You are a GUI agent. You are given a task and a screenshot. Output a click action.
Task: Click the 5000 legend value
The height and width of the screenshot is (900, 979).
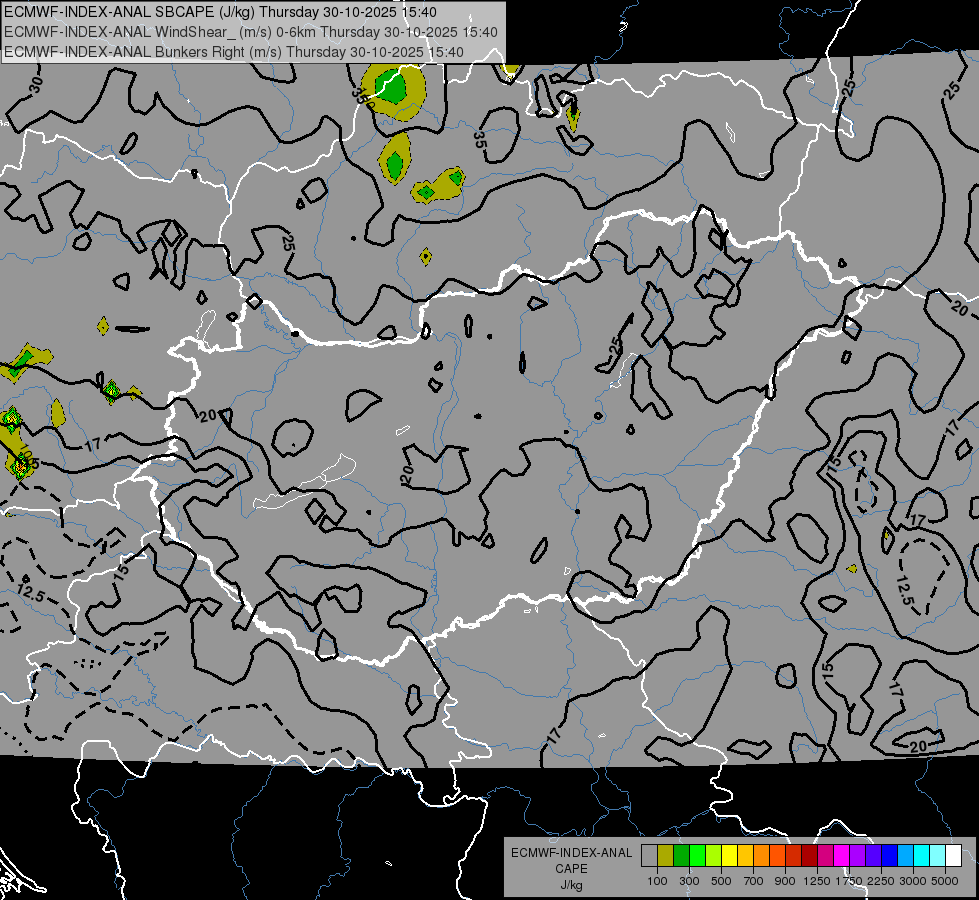pos(945,881)
